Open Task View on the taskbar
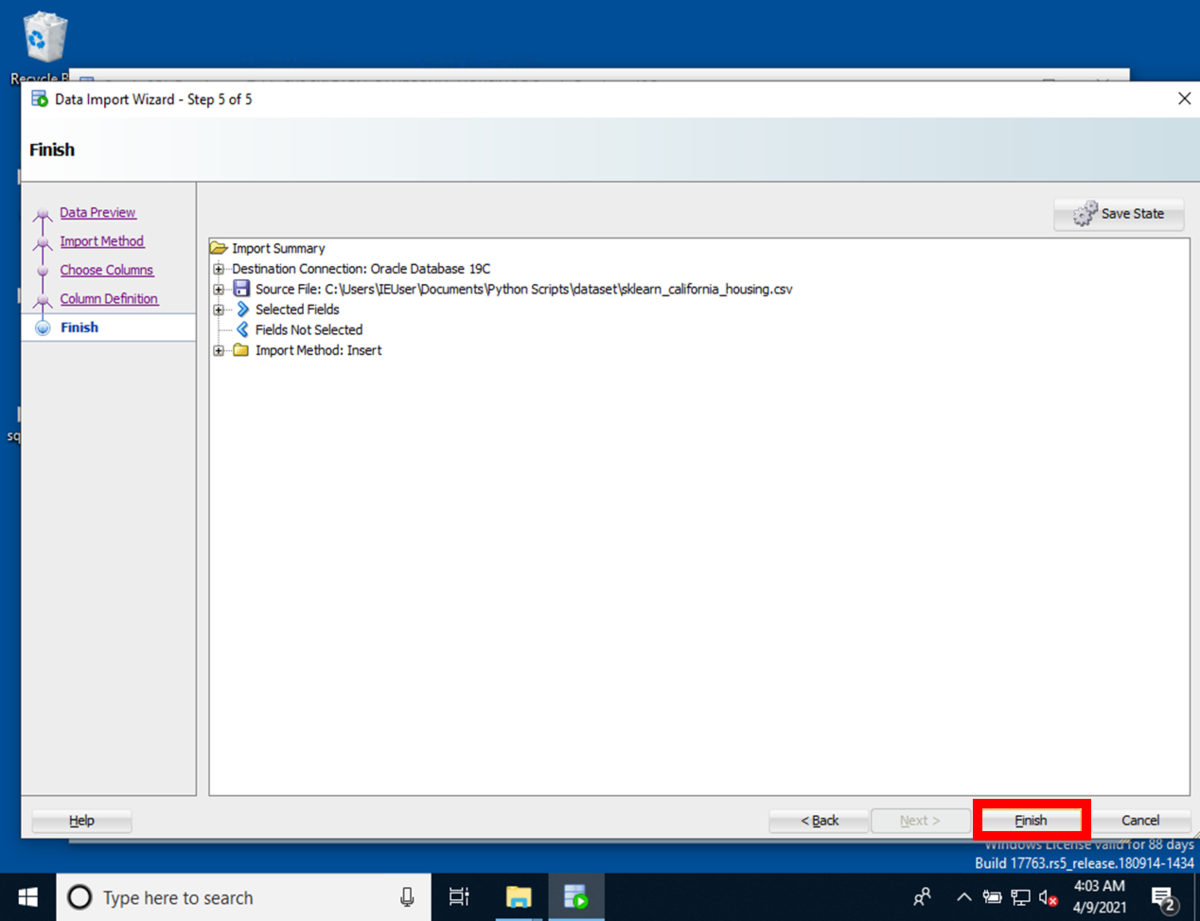1200x921 pixels. coord(459,897)
